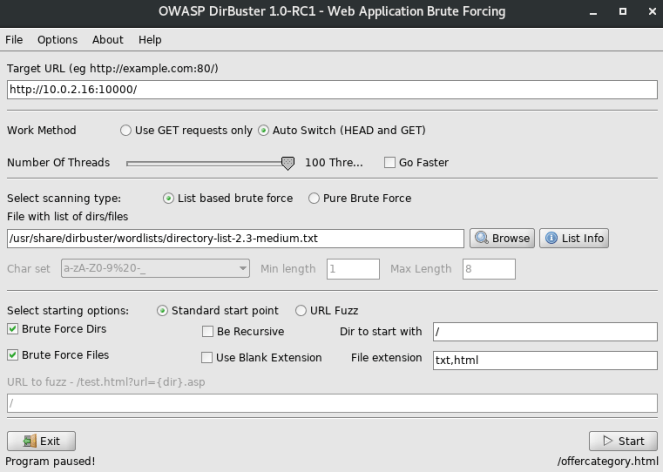Screen dimensions: 663x472
Task: Click the Exit button
Action: pyautogui.click(x=41, y=441)
